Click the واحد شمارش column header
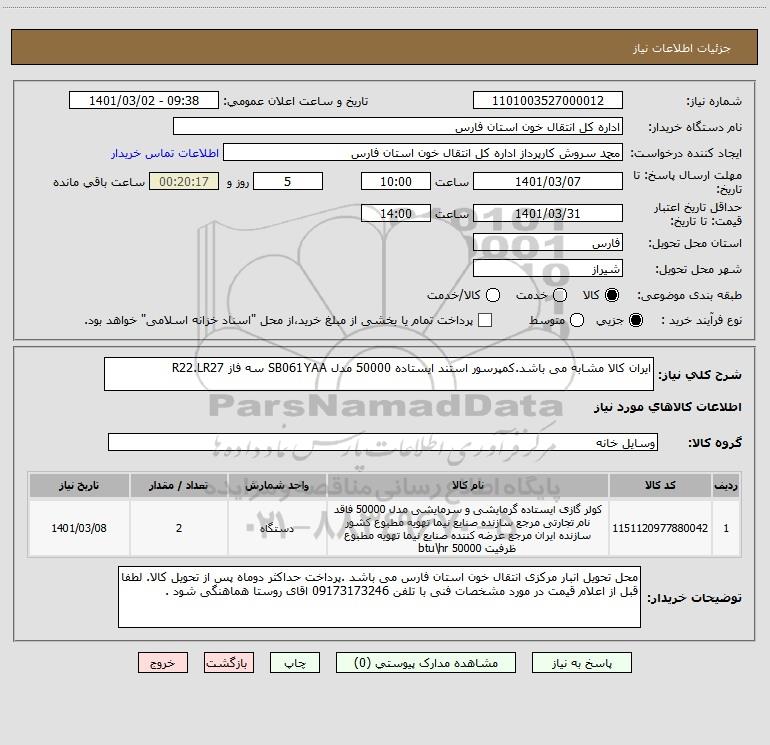 point(277,485)
